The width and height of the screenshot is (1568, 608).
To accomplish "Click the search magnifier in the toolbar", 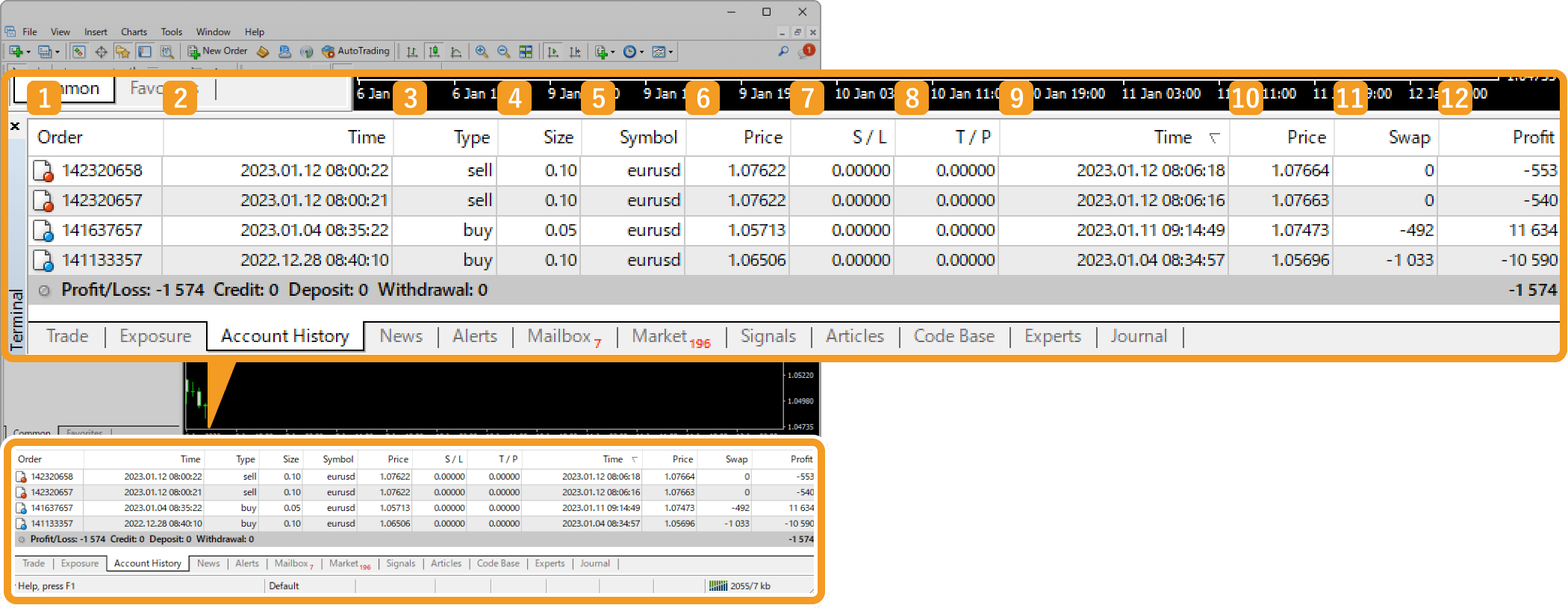I will coord(783,52).
